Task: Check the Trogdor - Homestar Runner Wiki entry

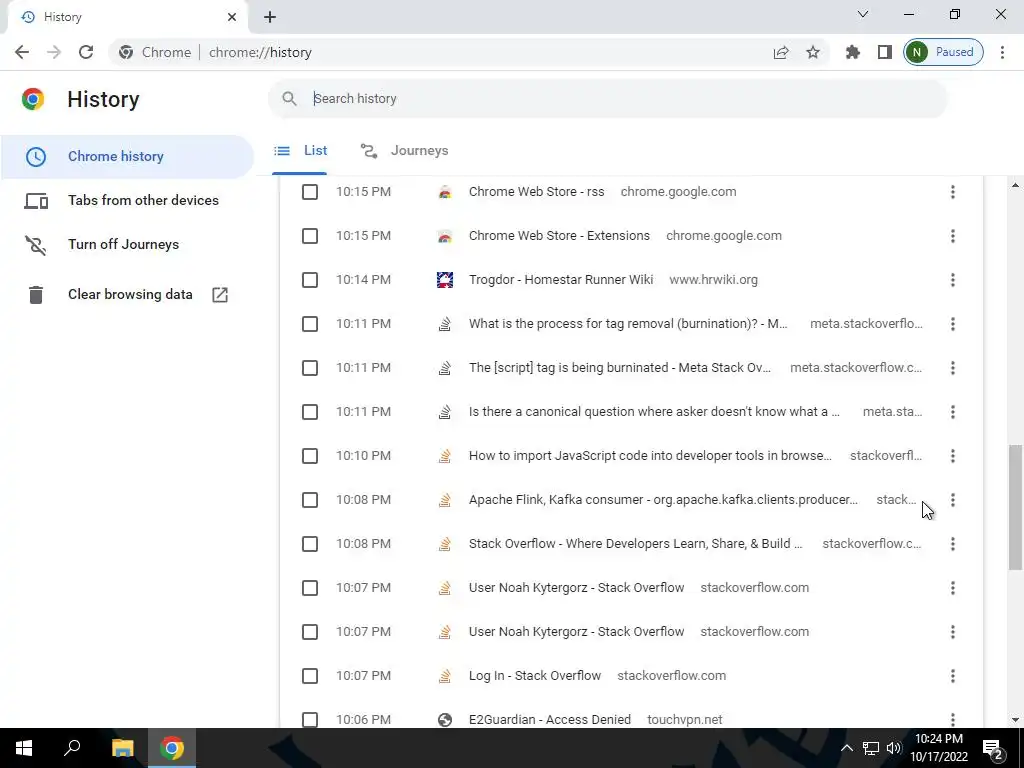Action: click(310, 280)
